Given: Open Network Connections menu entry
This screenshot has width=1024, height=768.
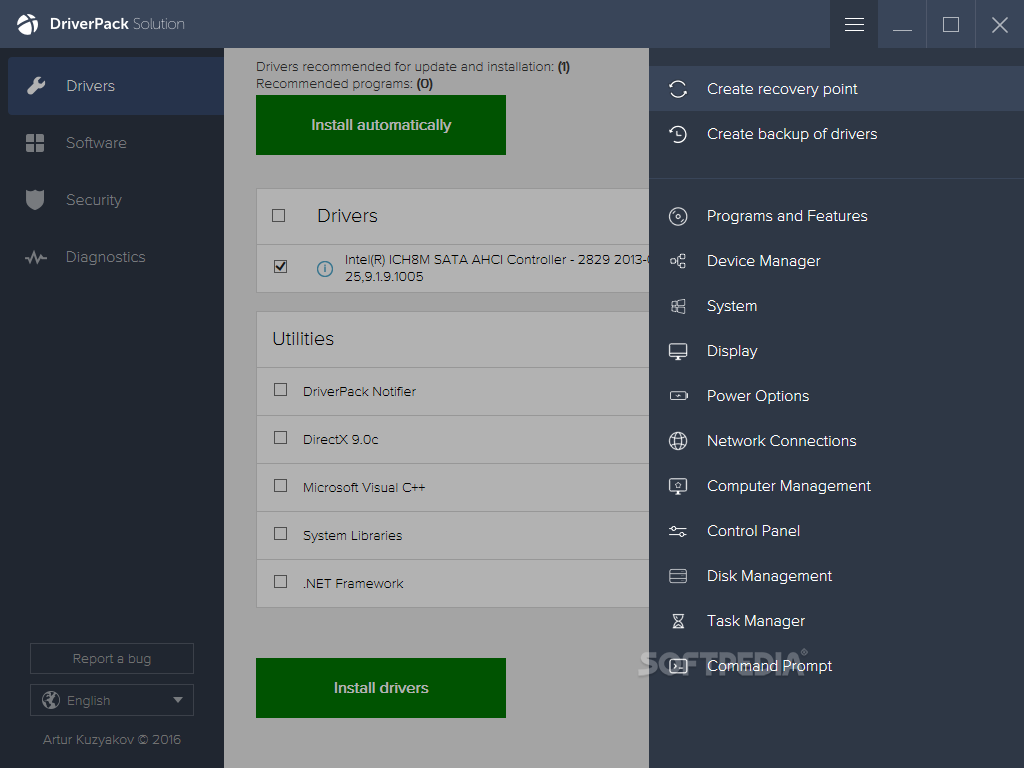Looking at the screenshot, I should click(x=836, y=441).
